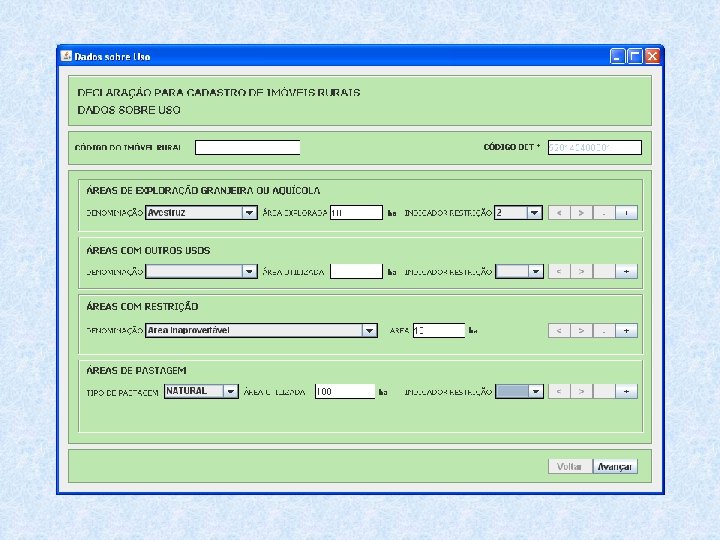
Task: Open Indicador Restrição dropdown in Outros Usos
Action: pyautogui.click(x=519, y=271)
